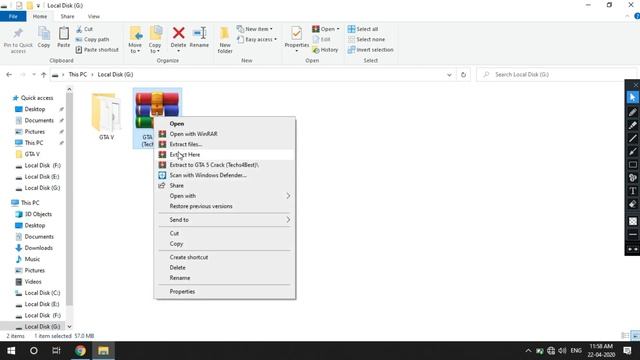Click Copy path in ribbon
The width and height of the screenshot is (640, 360).
pos(92,39)
